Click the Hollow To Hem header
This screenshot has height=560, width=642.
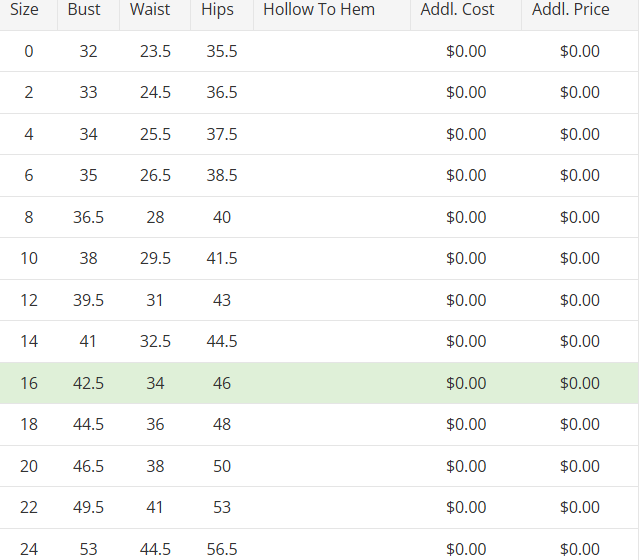click(319, 10)
